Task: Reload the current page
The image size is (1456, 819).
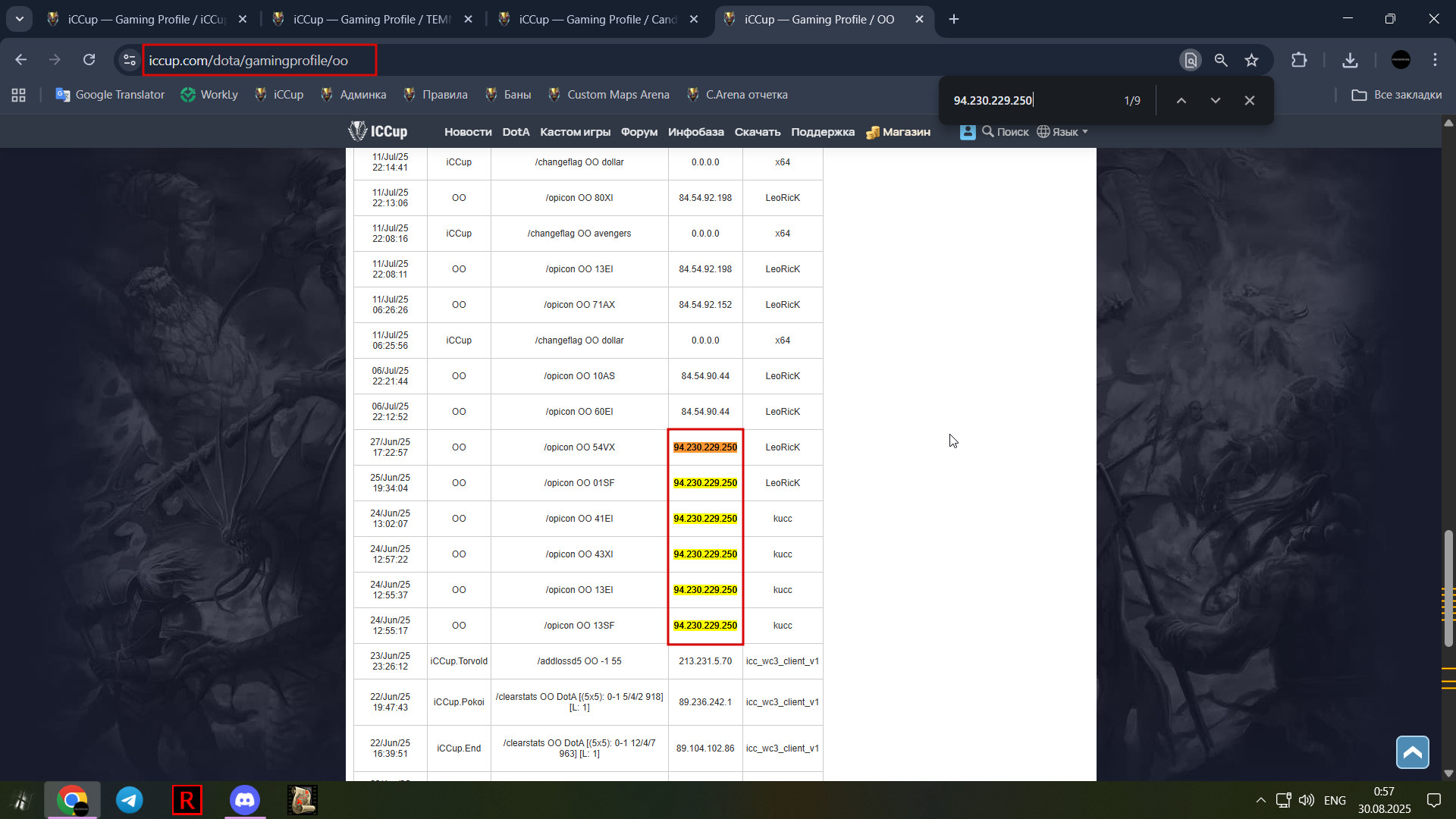Action: point(89,60)
